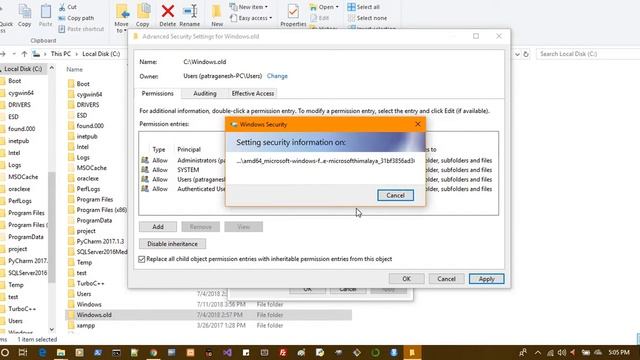Click Select none in the ribbon
Image resolution: width=640 pixels, height=360 pixels.
[367, 18]
